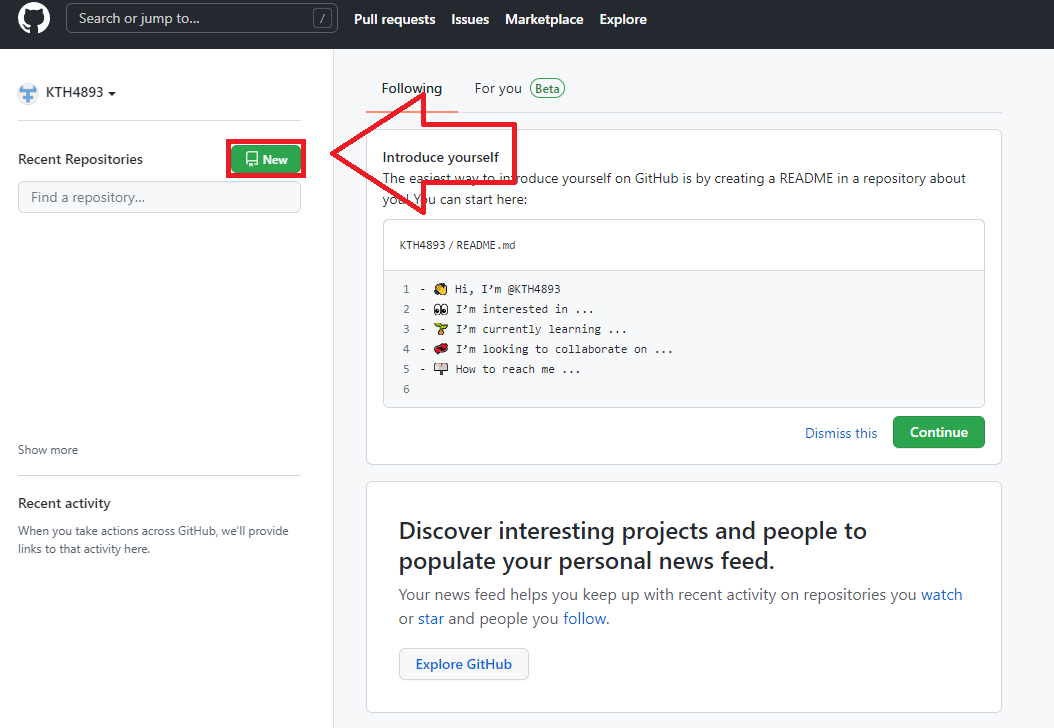Follow the follow link in news feed text
This screenshot has width=1054, height=728.
(584, 618)
